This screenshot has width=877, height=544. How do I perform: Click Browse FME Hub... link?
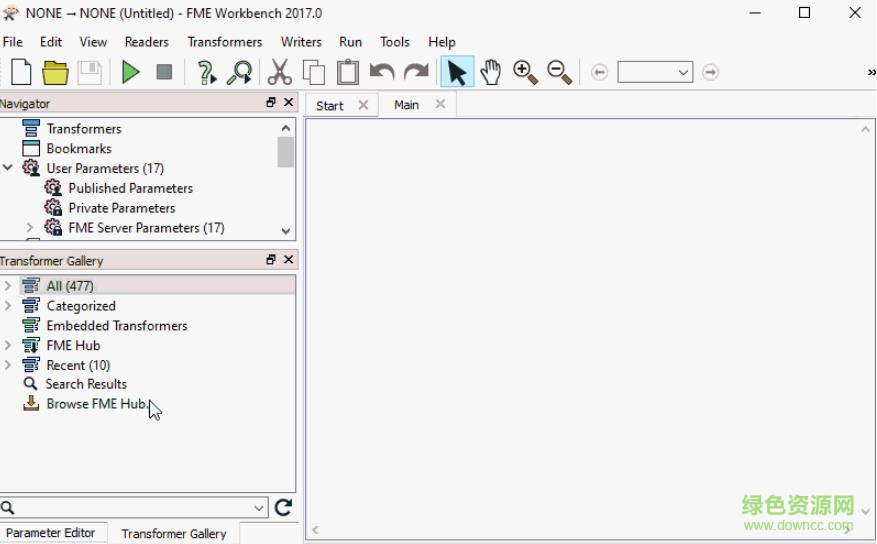tap(97, 404)
